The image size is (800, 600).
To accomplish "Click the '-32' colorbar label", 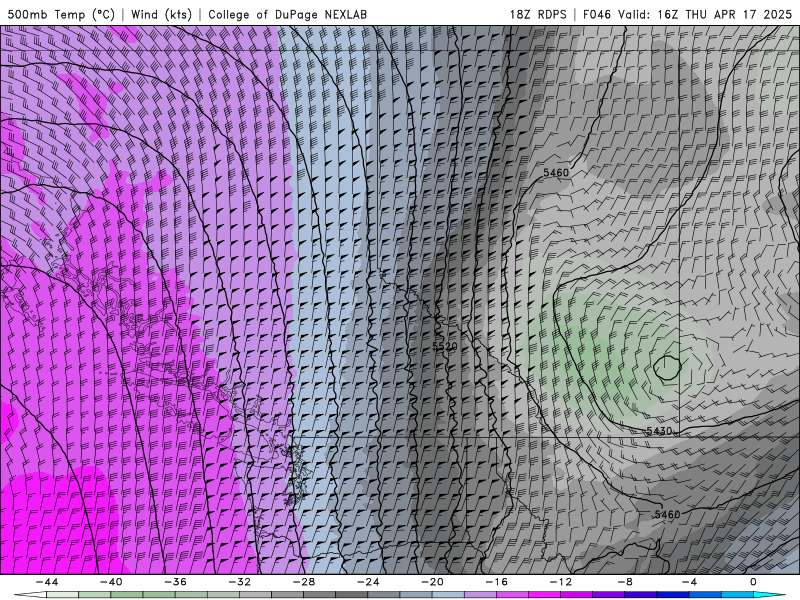I will [x=239, y=582].
